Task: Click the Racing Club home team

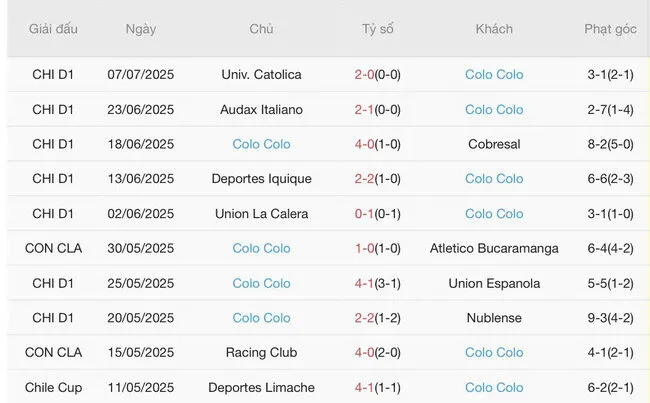Action: 261,352
